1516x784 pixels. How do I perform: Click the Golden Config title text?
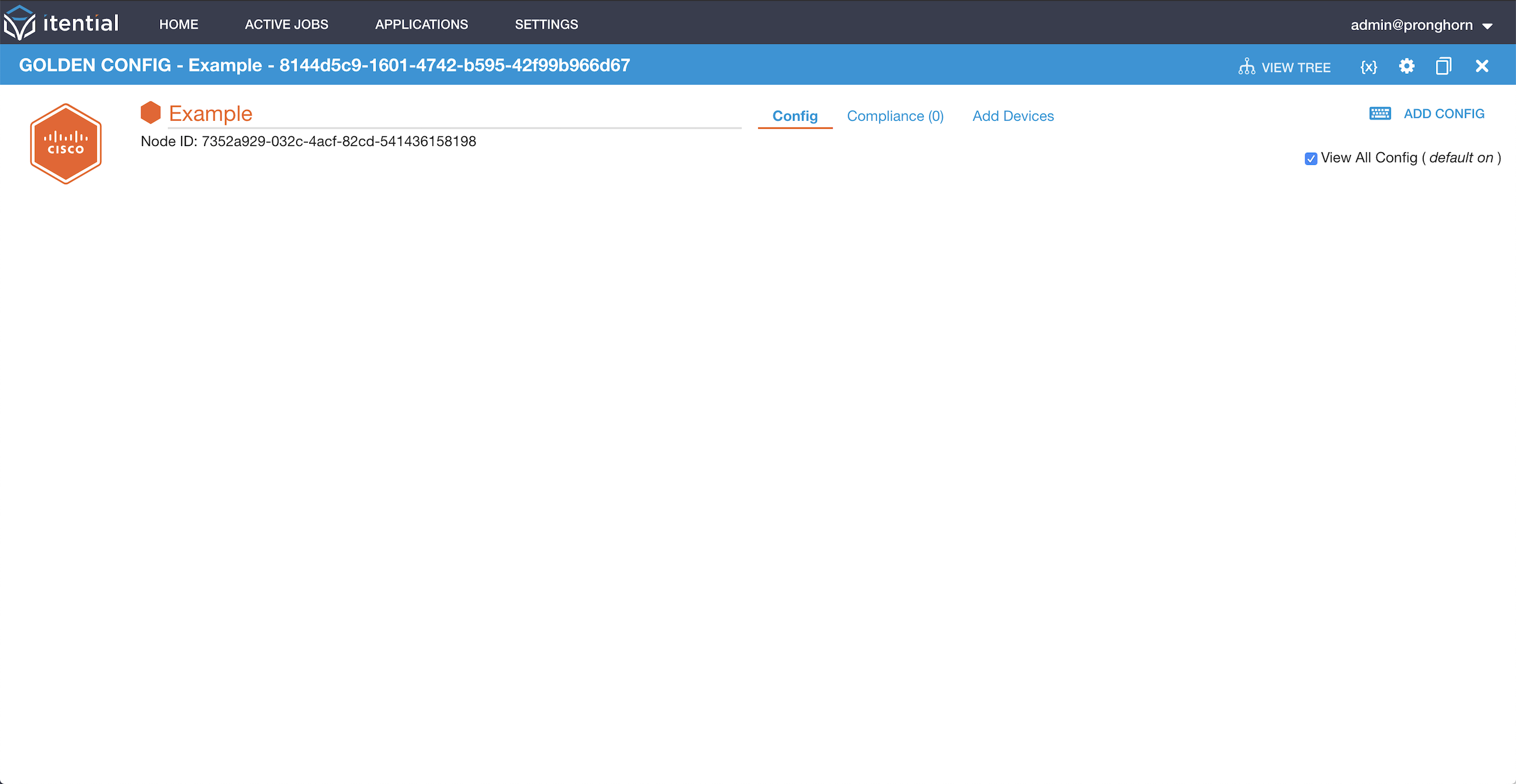pyautogui.click(x=324, y=65)
